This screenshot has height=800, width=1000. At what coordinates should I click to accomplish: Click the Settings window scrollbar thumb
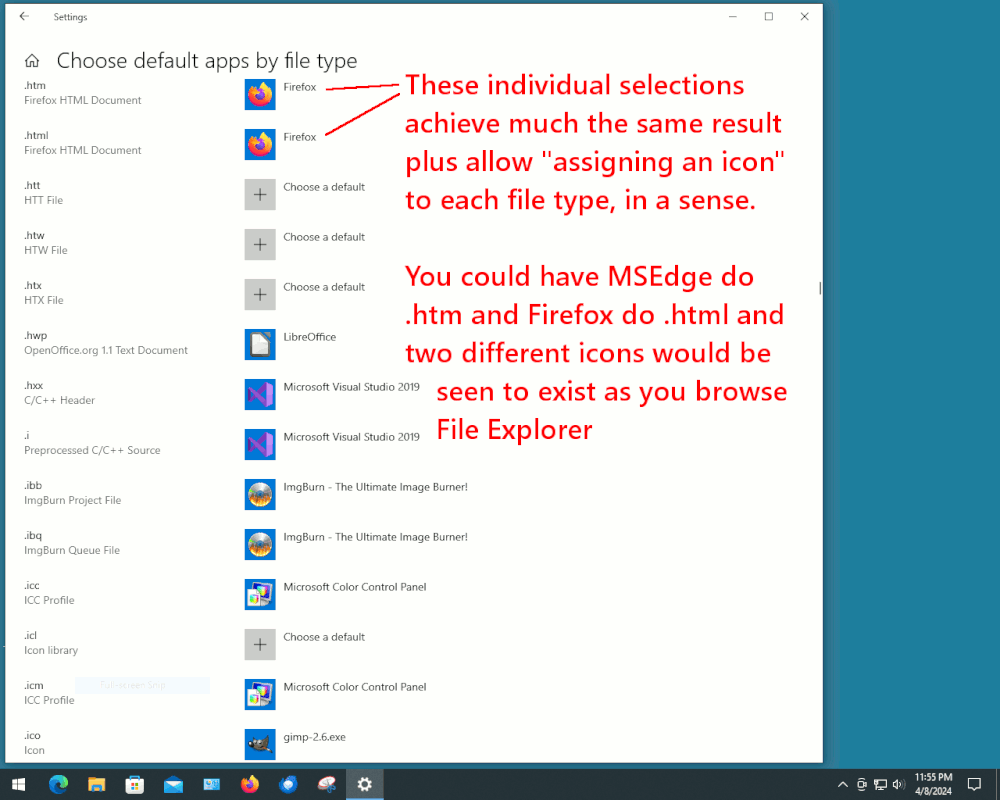tap(820, 288)
